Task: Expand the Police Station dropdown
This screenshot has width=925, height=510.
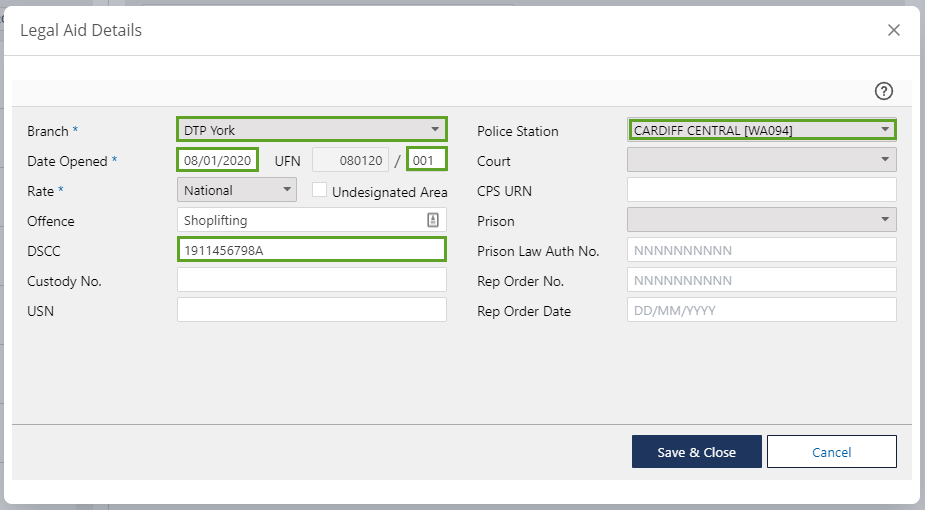Action: pyautogui.click(x=761, y=130)
